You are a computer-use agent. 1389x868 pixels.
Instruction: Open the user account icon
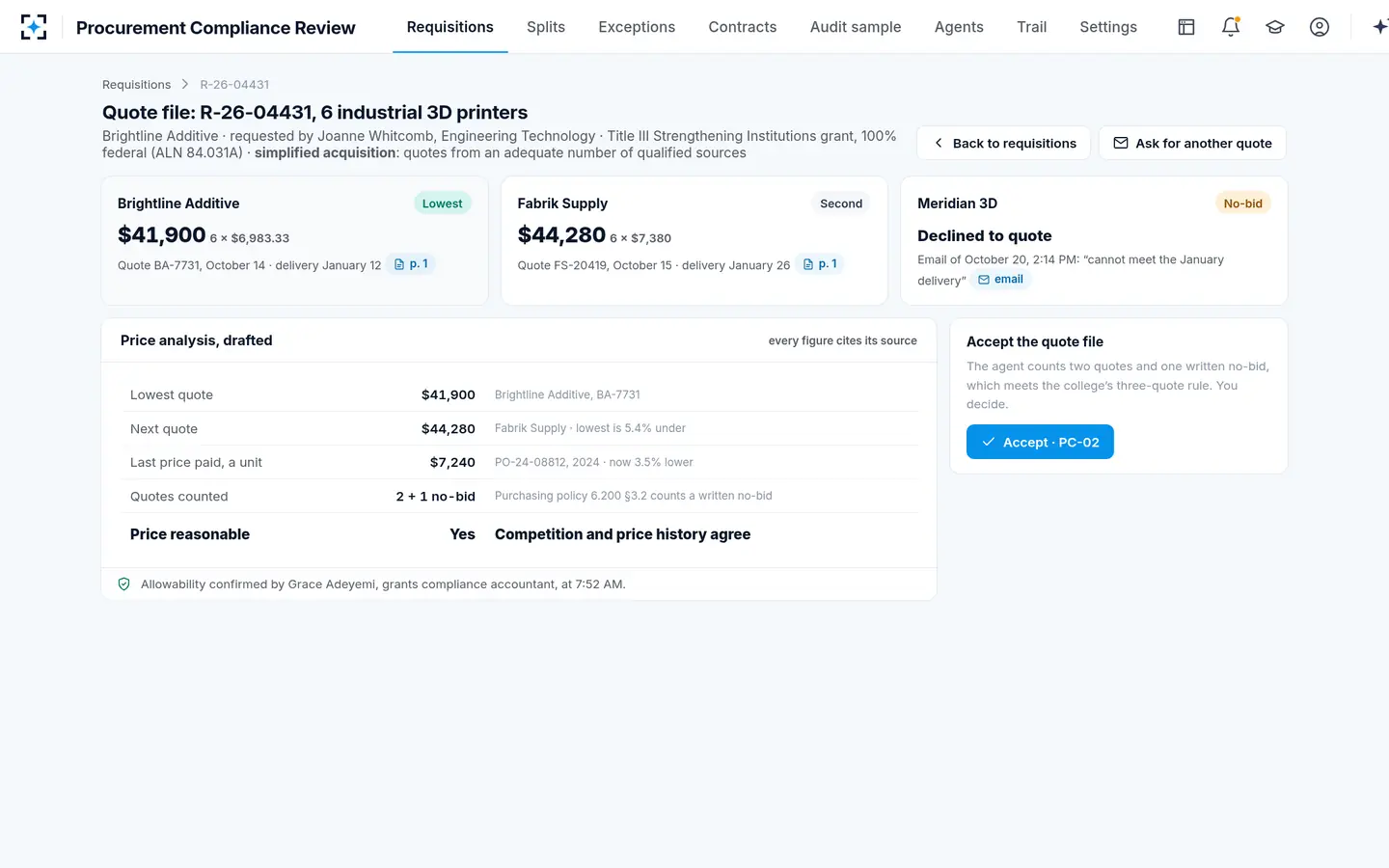1320,27
